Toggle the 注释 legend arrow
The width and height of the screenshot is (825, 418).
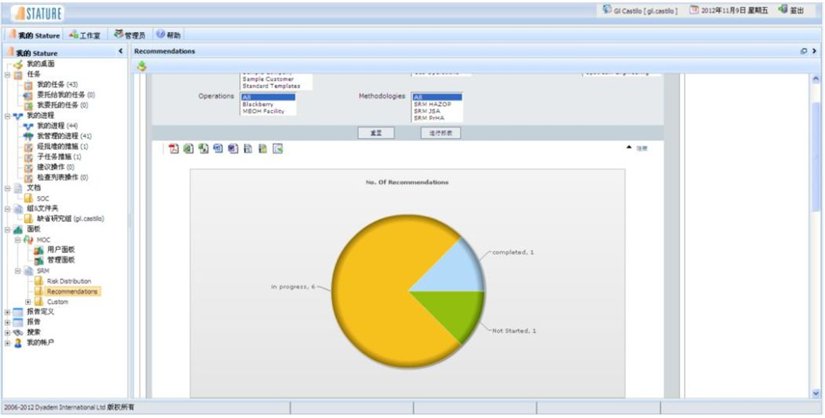[x=629, y=148]
